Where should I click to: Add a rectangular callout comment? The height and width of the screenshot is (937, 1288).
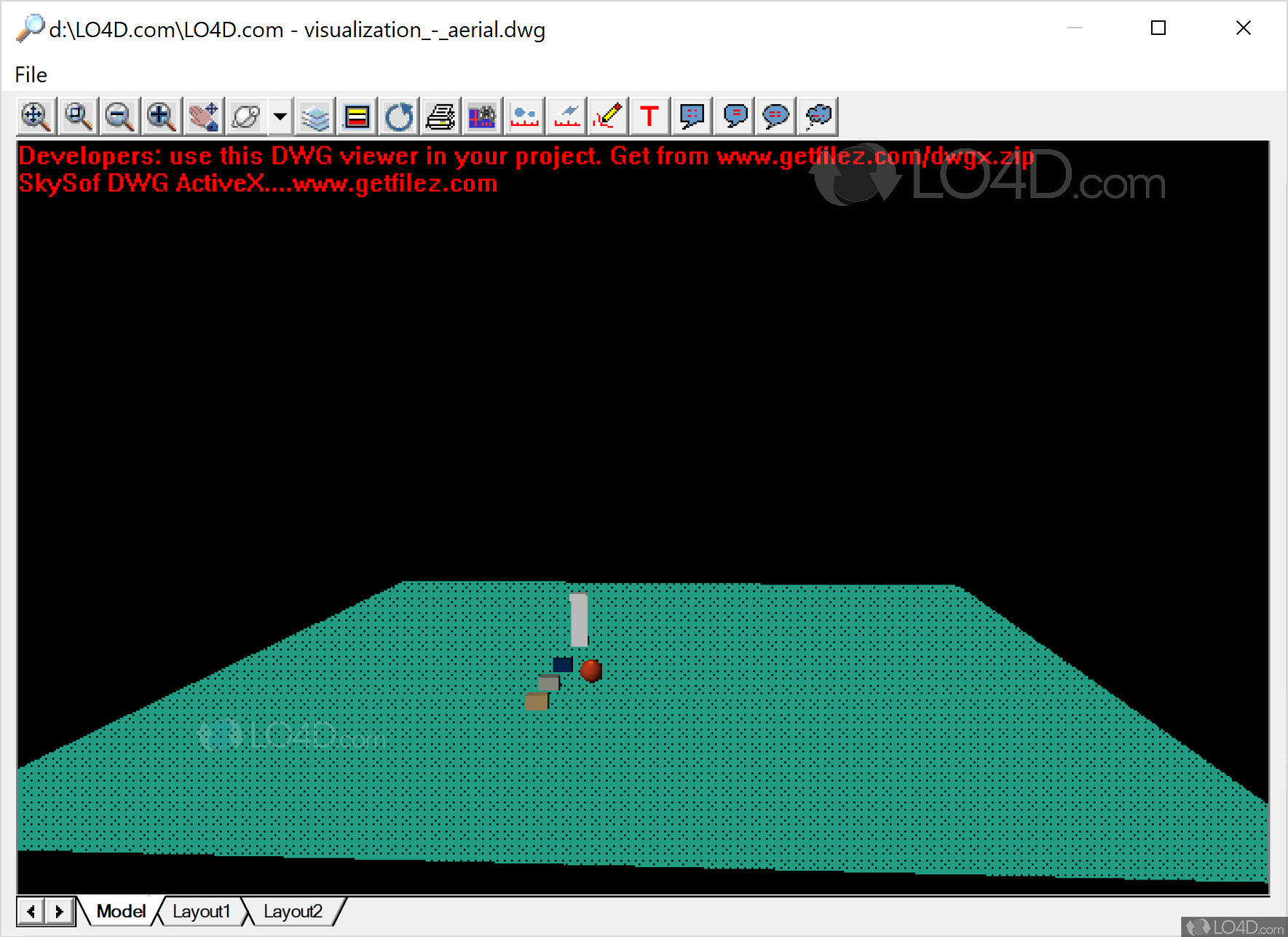click(x=692, y=116)
